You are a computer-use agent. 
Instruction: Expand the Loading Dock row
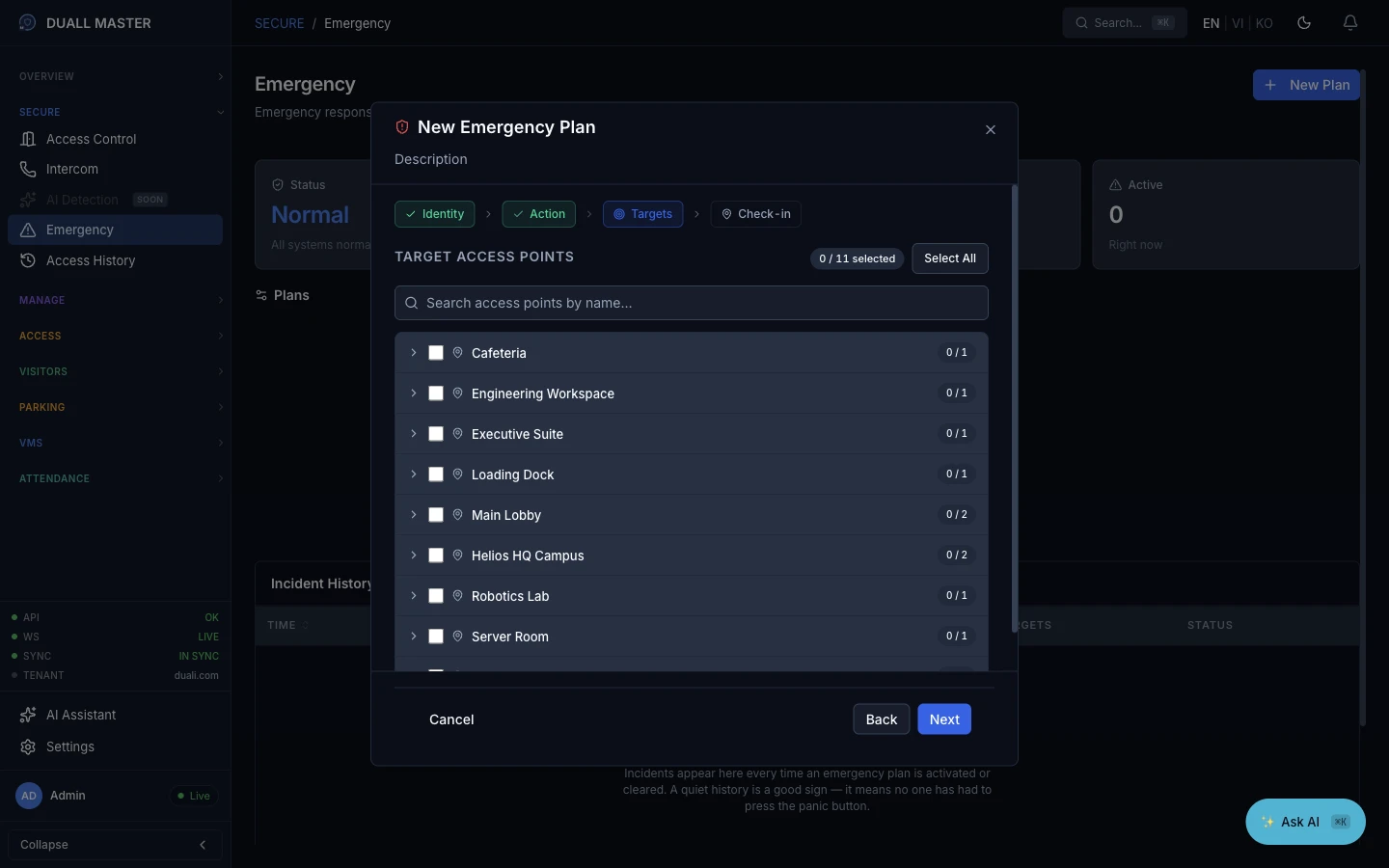414,475
